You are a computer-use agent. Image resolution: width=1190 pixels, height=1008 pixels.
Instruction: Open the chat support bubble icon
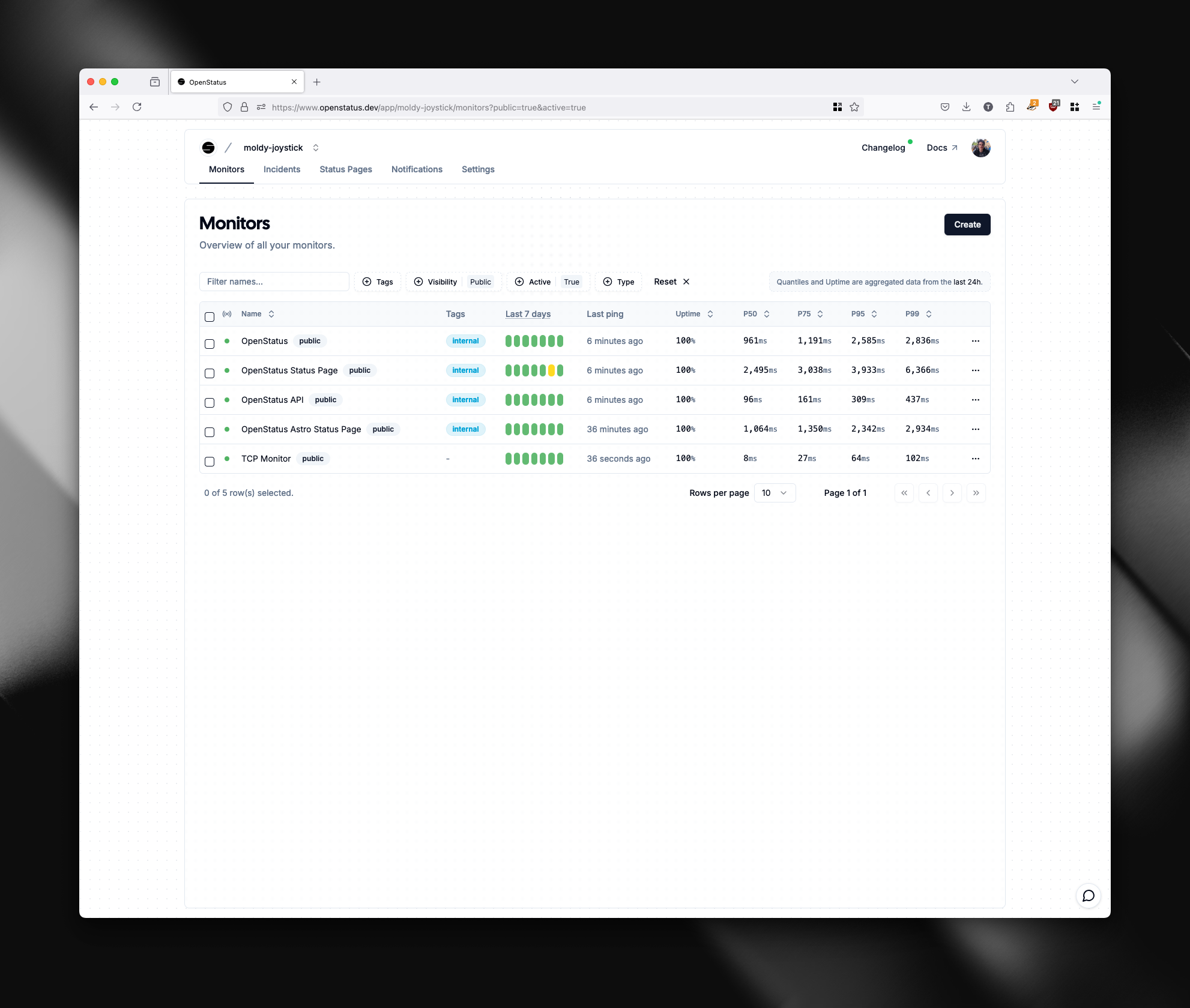(x=1089, y=896)
